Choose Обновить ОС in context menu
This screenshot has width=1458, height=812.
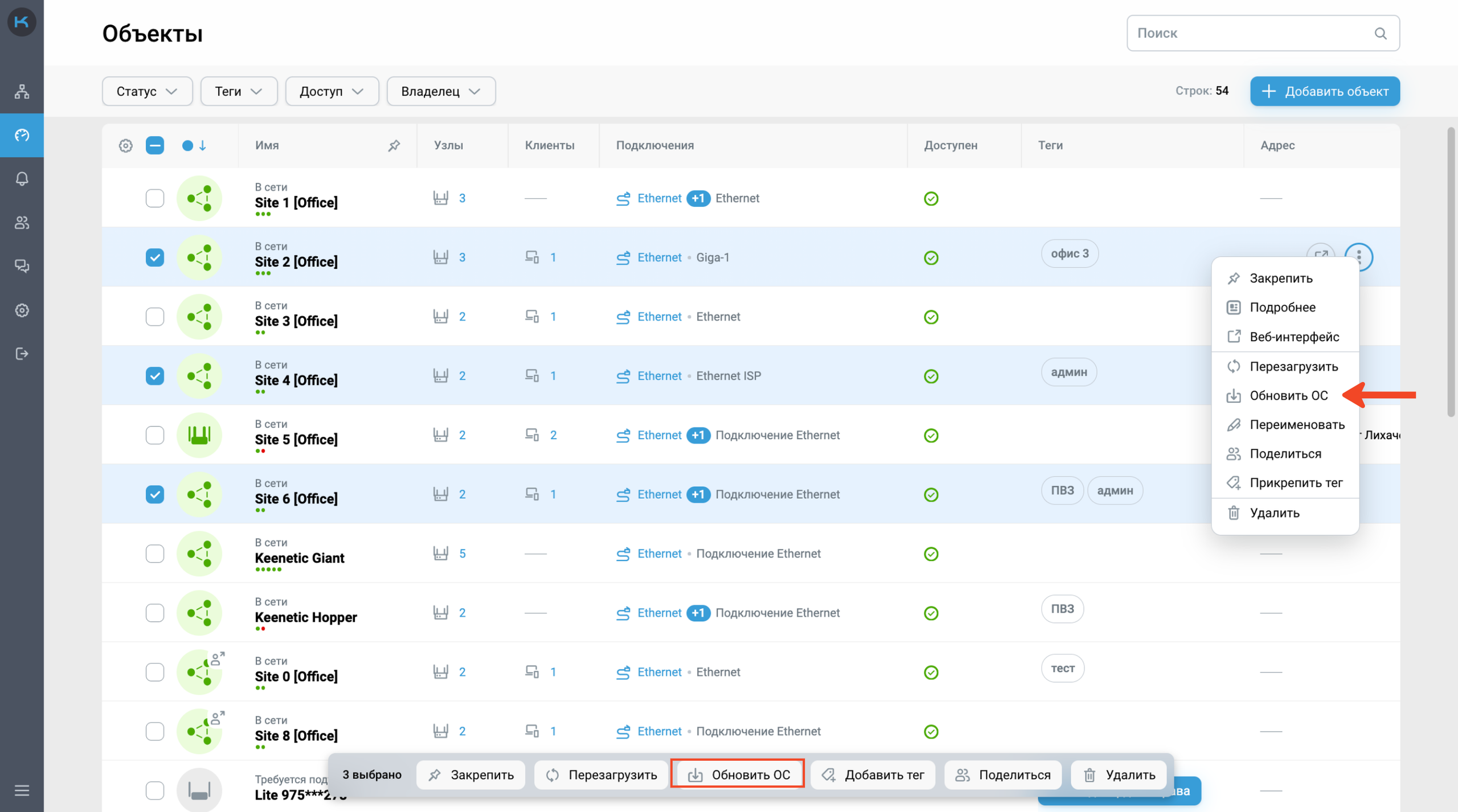[x=1288, y=396]
